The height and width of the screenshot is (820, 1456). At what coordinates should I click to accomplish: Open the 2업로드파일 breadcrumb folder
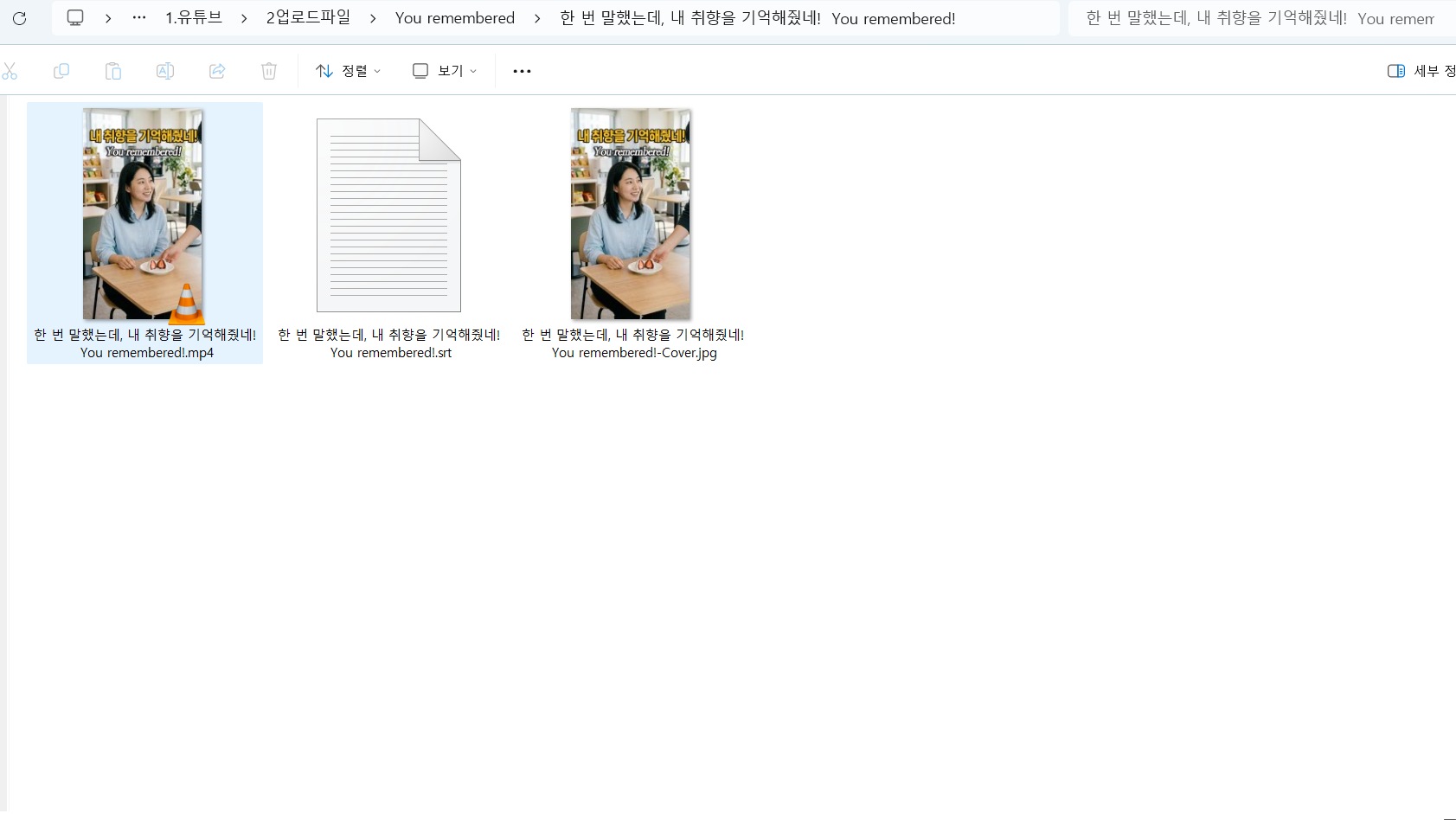[308, 18]
